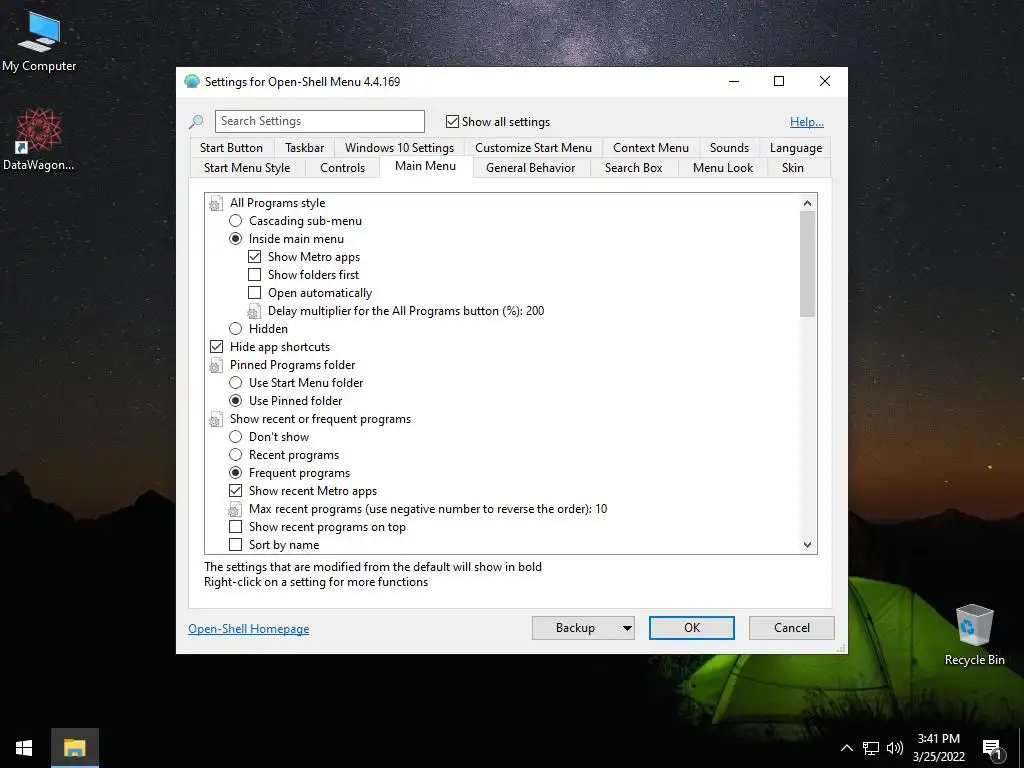Click the All Programs style setting icon

[x=216, y=204]
